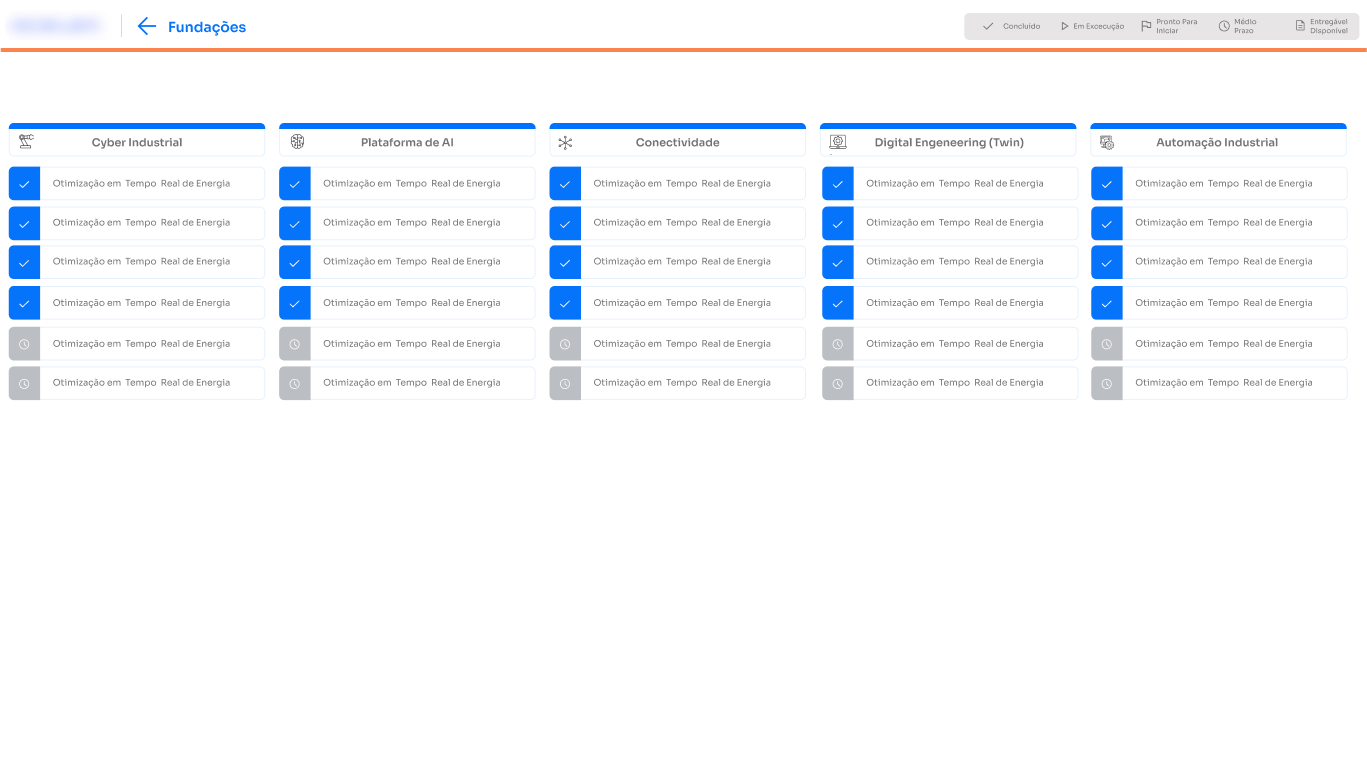1367x768 pixels.
Task: Click the Concluído checkmark icon in the legend
Action: click(988, 26)
